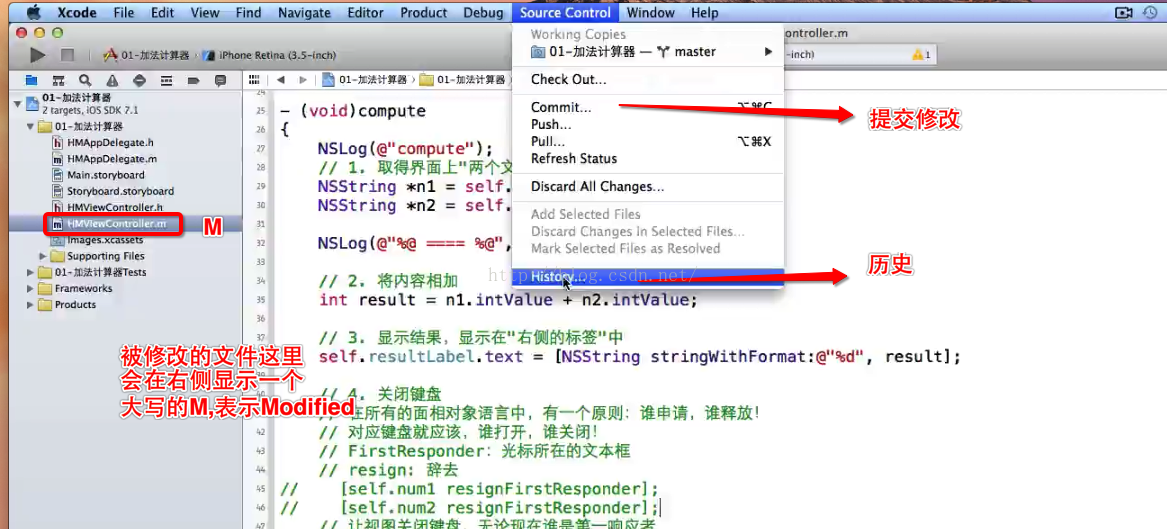Select the scheme 01-加法计算器 in the toolbar
This screenshot has width=1167, height=529.
point(147,56)
